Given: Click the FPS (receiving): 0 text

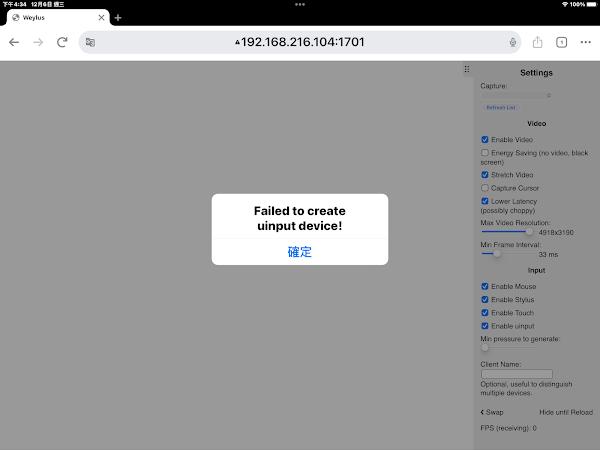Looking at the screenshot, I should click(509, 428).
